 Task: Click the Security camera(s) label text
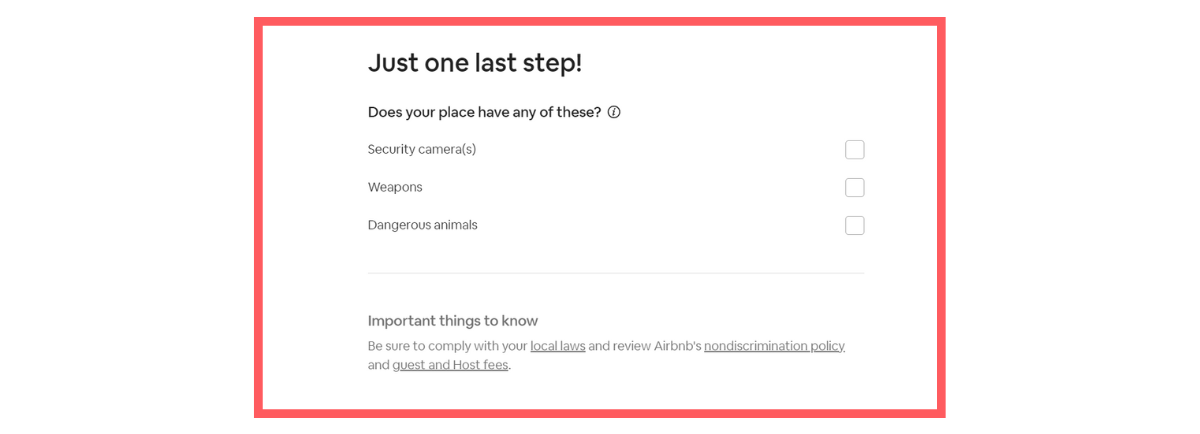(422, 150)
